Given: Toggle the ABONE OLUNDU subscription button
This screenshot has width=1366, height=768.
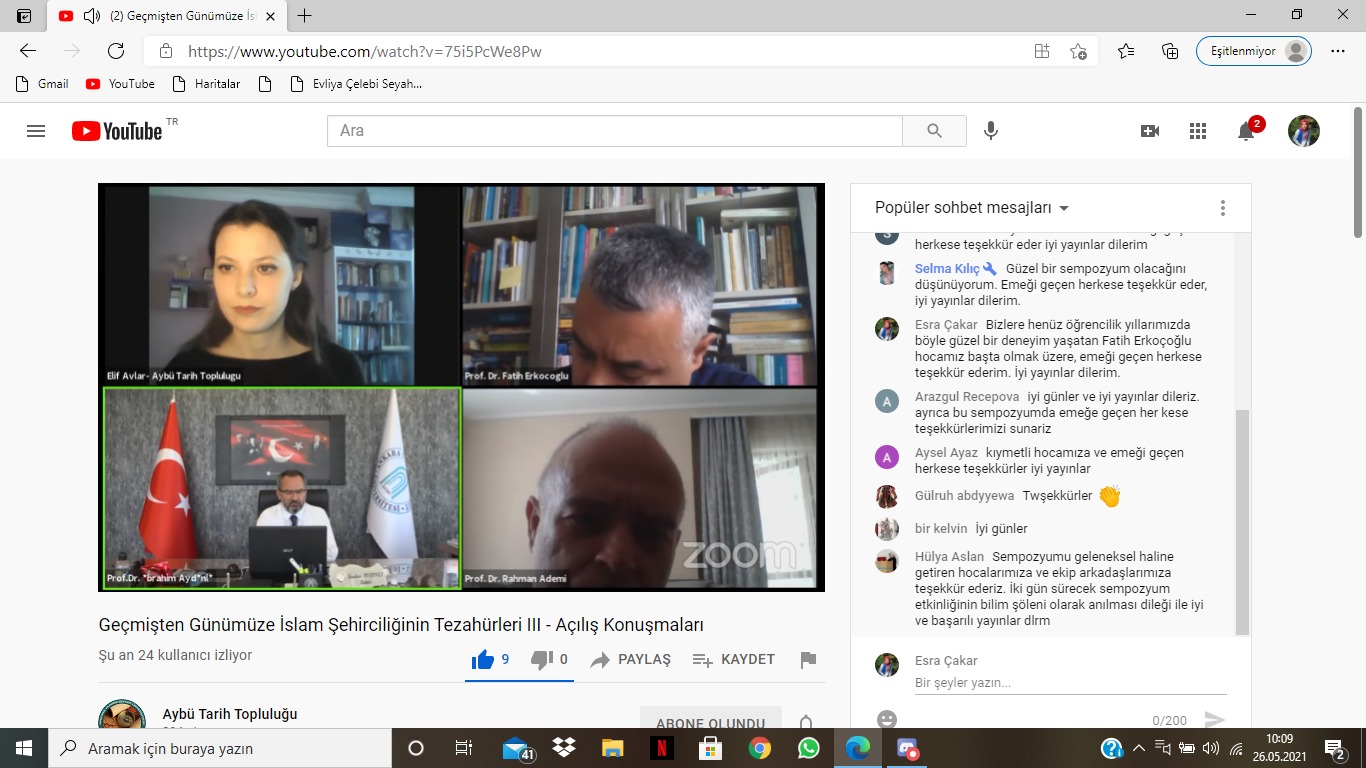Looking at the screenshot, I should coord(710,723).
